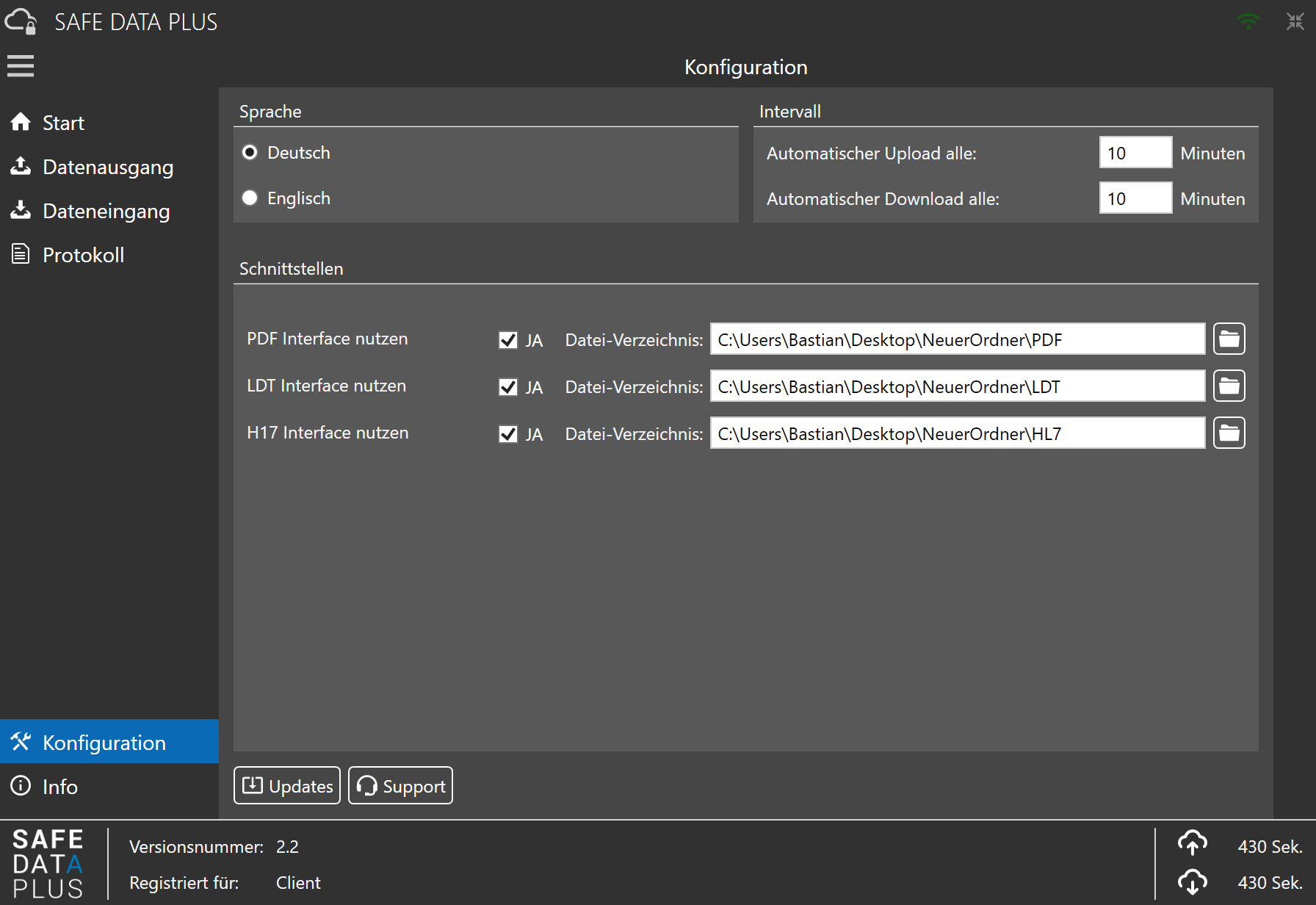Image resolution: width=1316 pixels, height=905 pixels.
Task: Click the Updates button
Action: (x=287, y=785)
